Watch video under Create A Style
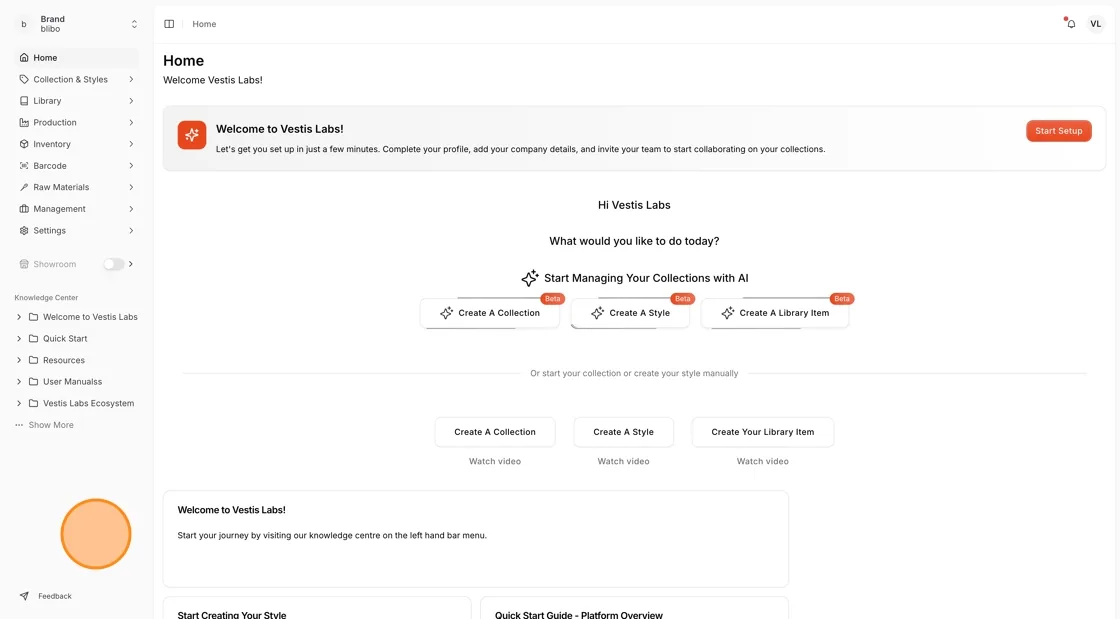The width and height of the screenshot is (1120, 619). [624, 461]
